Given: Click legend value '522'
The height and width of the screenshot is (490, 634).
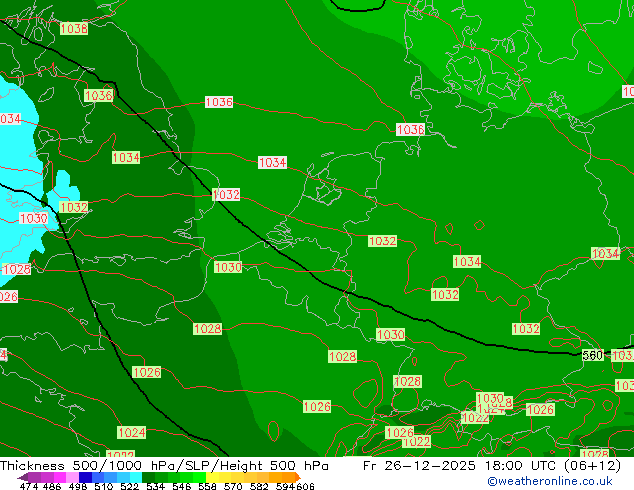Looking at the screenshot, I should click(129, 486).
